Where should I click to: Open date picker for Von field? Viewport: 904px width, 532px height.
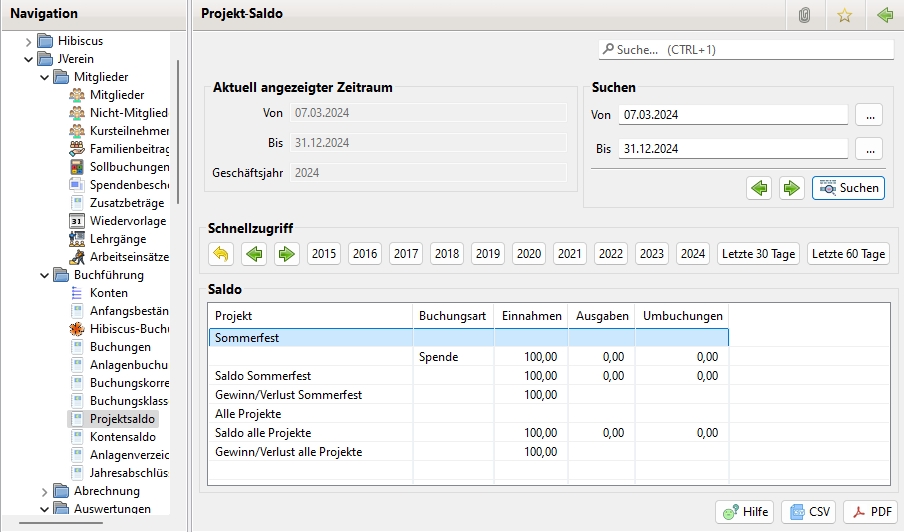pyautogui.click(x=868, y=115)
